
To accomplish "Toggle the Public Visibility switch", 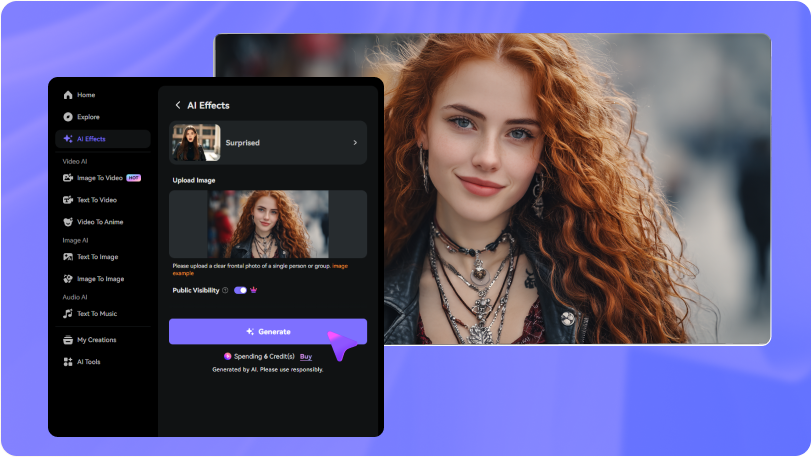I will [240, 290].
